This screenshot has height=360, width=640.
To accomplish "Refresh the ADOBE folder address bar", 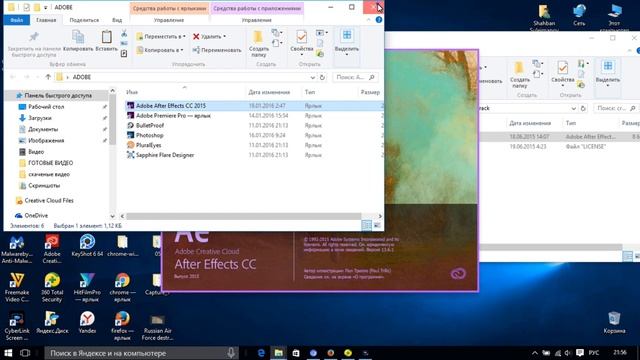I will click(322, 77).
